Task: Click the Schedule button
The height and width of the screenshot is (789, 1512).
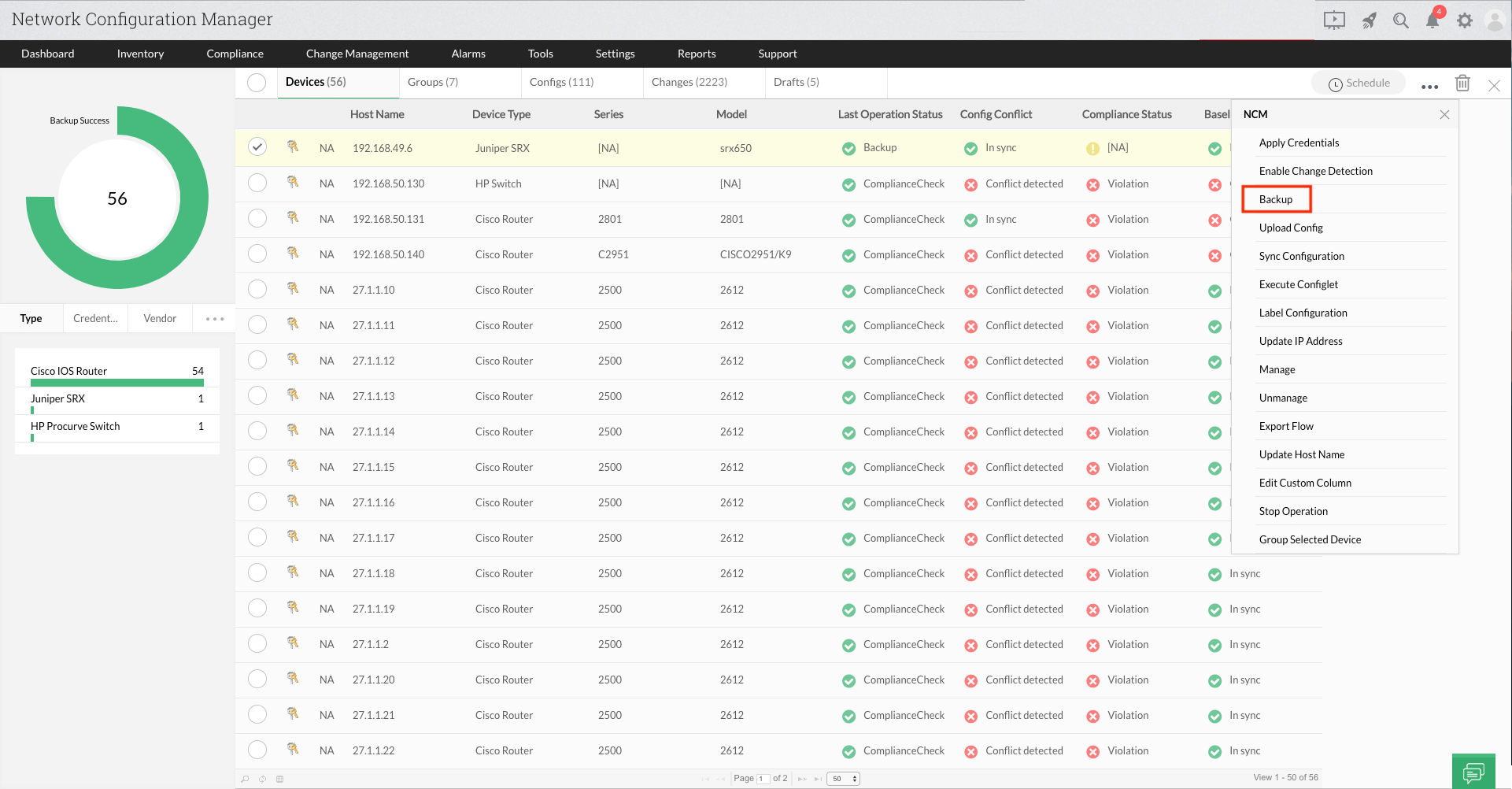Action: (x=1358, y=83)
